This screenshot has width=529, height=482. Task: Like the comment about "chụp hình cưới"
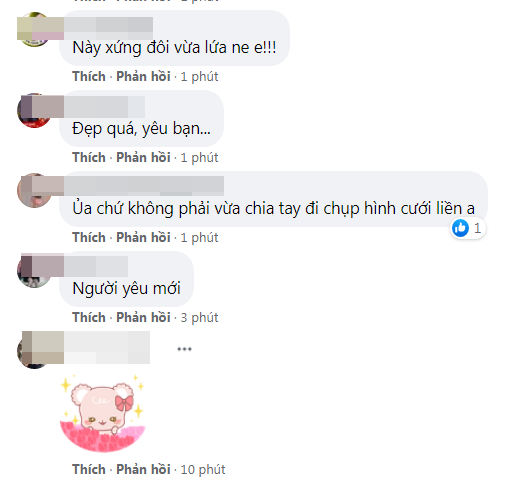(89, 237)
